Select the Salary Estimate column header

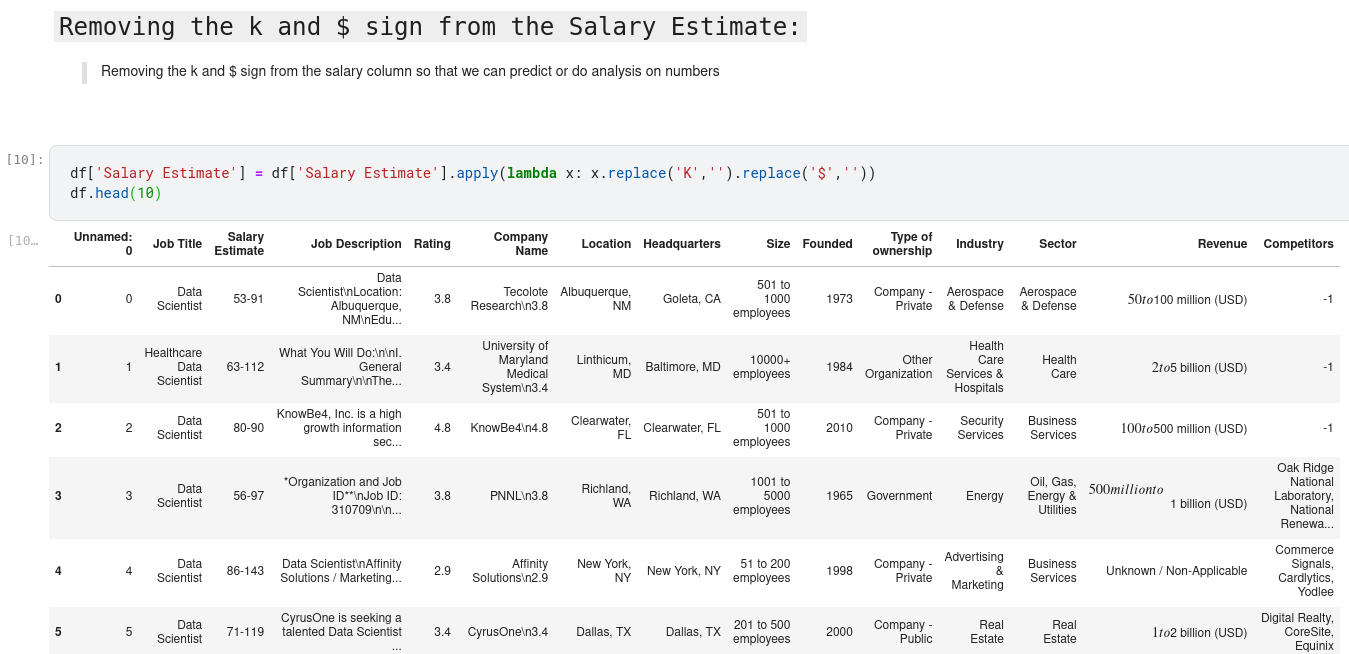click(x=240, y=244)
